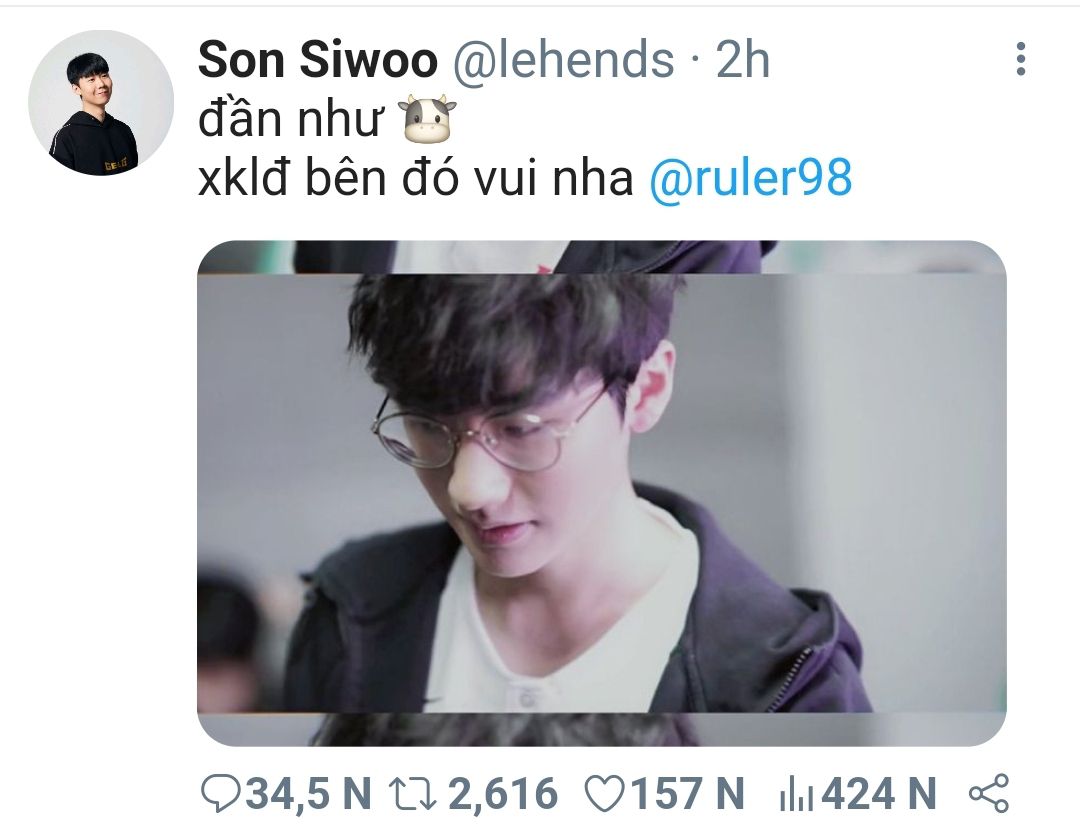1080x836 pixels.
Task: Click the text 'đần như' in tweet
Action: coord(291,118)
